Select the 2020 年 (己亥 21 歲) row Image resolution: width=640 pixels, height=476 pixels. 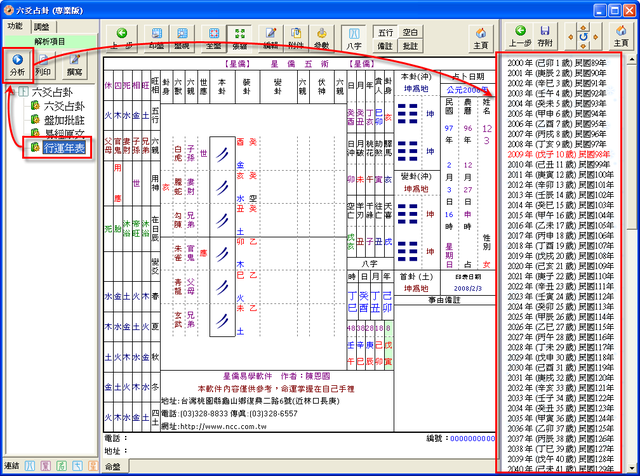tap(560, 266)
